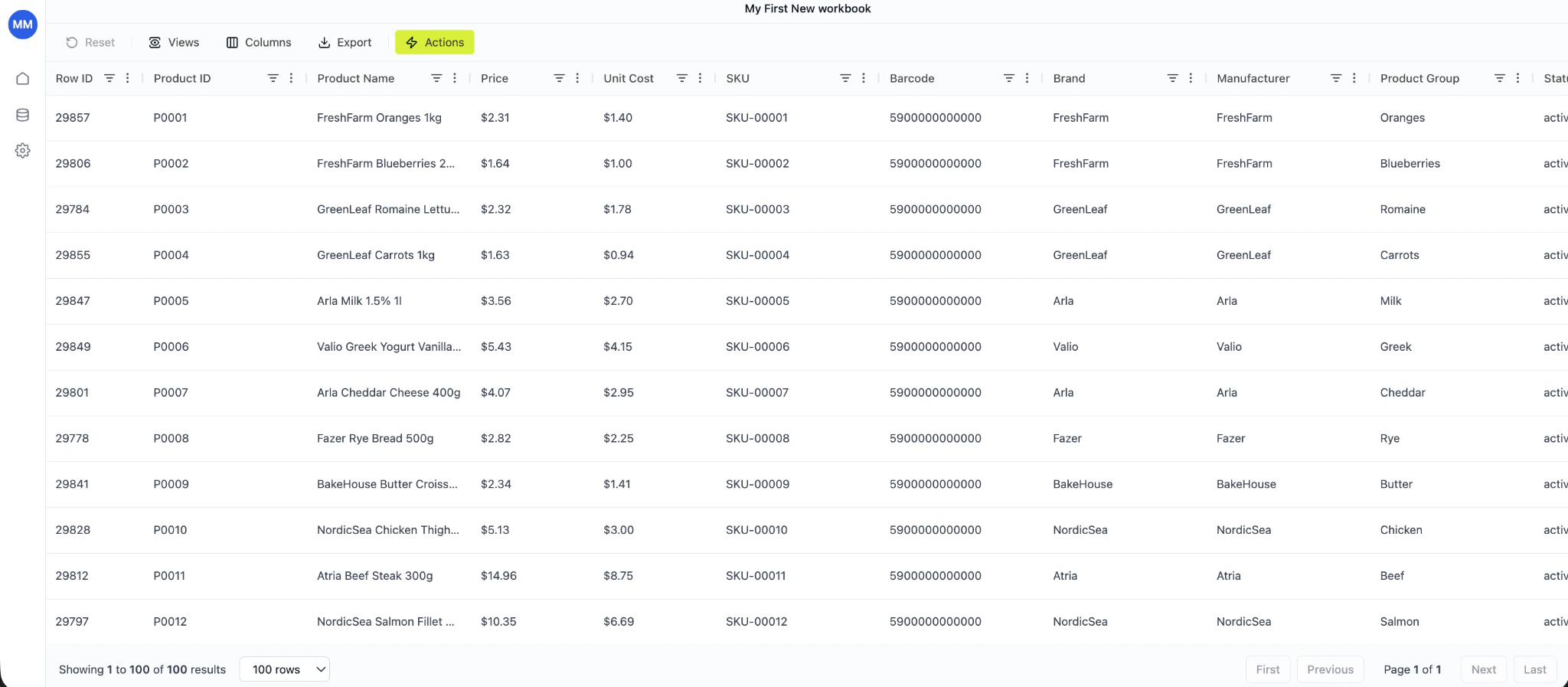Click My First New workbook title
The image size is (1568, 687).
pyautogui.click(x=808, y=8)
